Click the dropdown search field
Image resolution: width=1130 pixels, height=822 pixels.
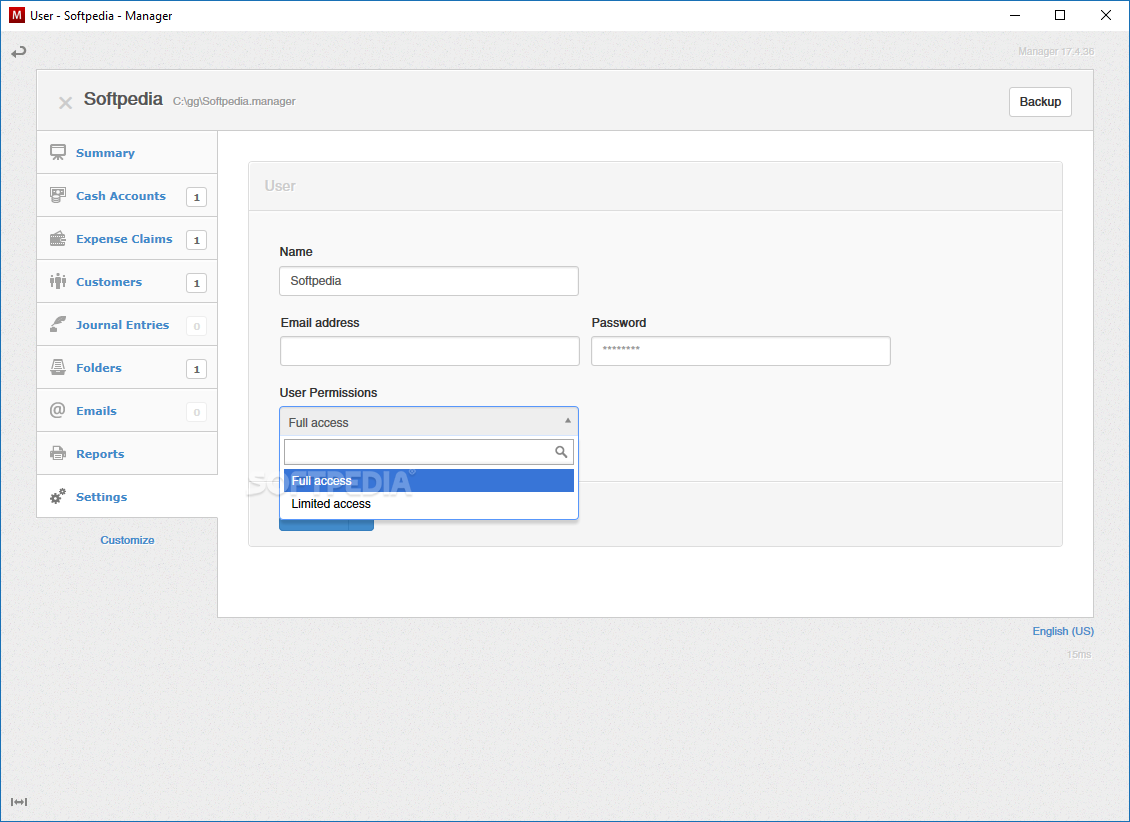429,452
